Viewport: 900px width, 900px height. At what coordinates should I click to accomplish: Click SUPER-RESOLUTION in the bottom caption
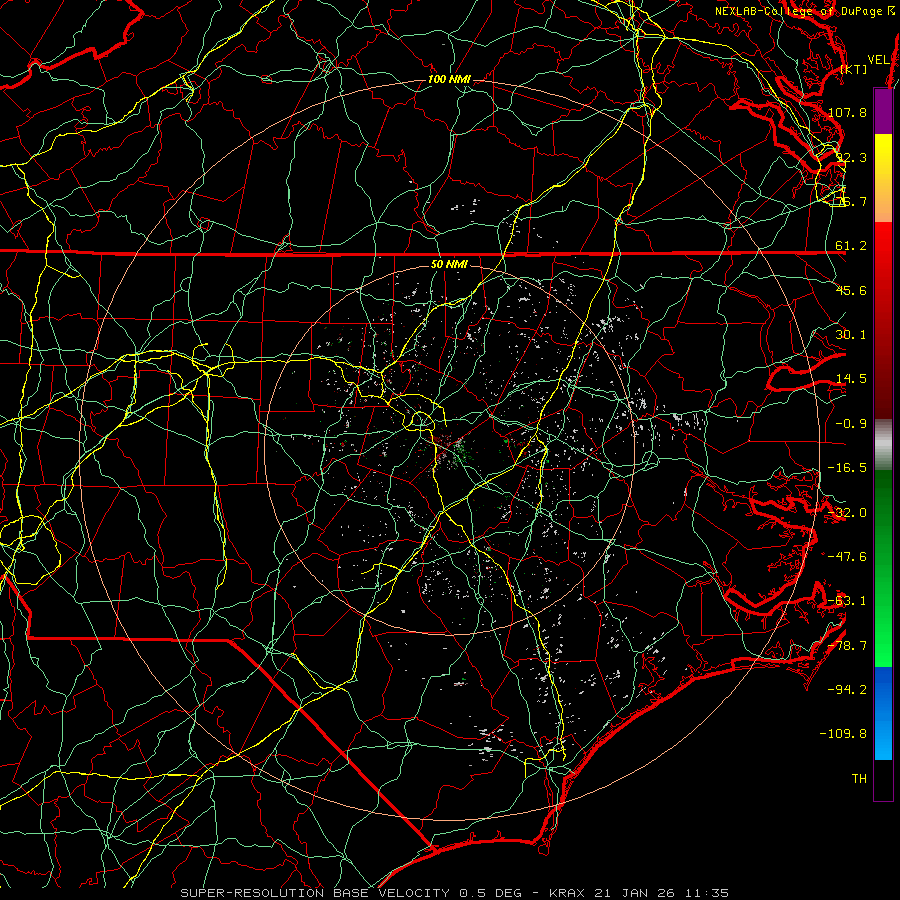(252, 893)
